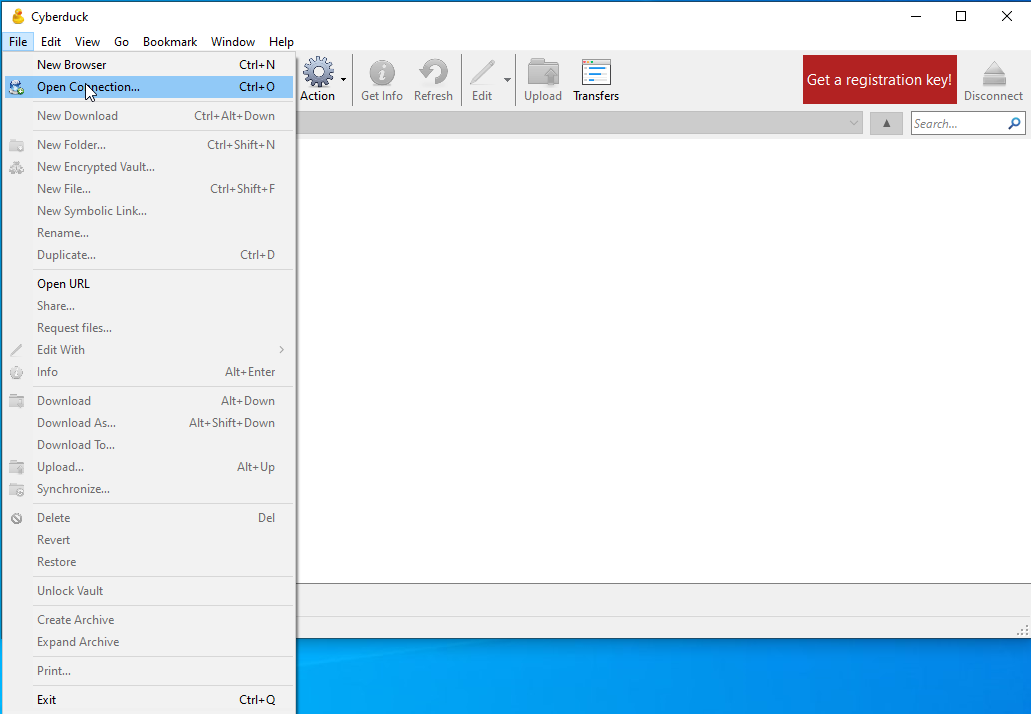Select Print... menu item

click(x=149, y=671)
